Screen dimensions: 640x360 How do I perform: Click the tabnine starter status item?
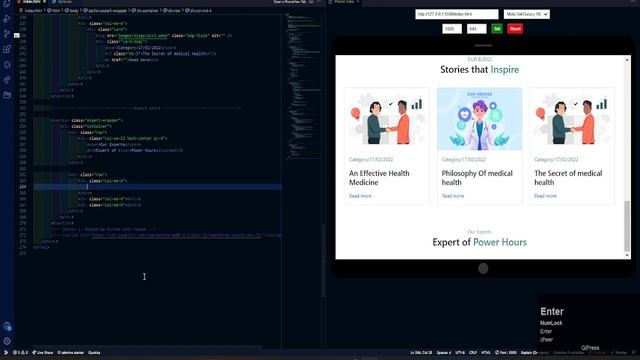70,353
